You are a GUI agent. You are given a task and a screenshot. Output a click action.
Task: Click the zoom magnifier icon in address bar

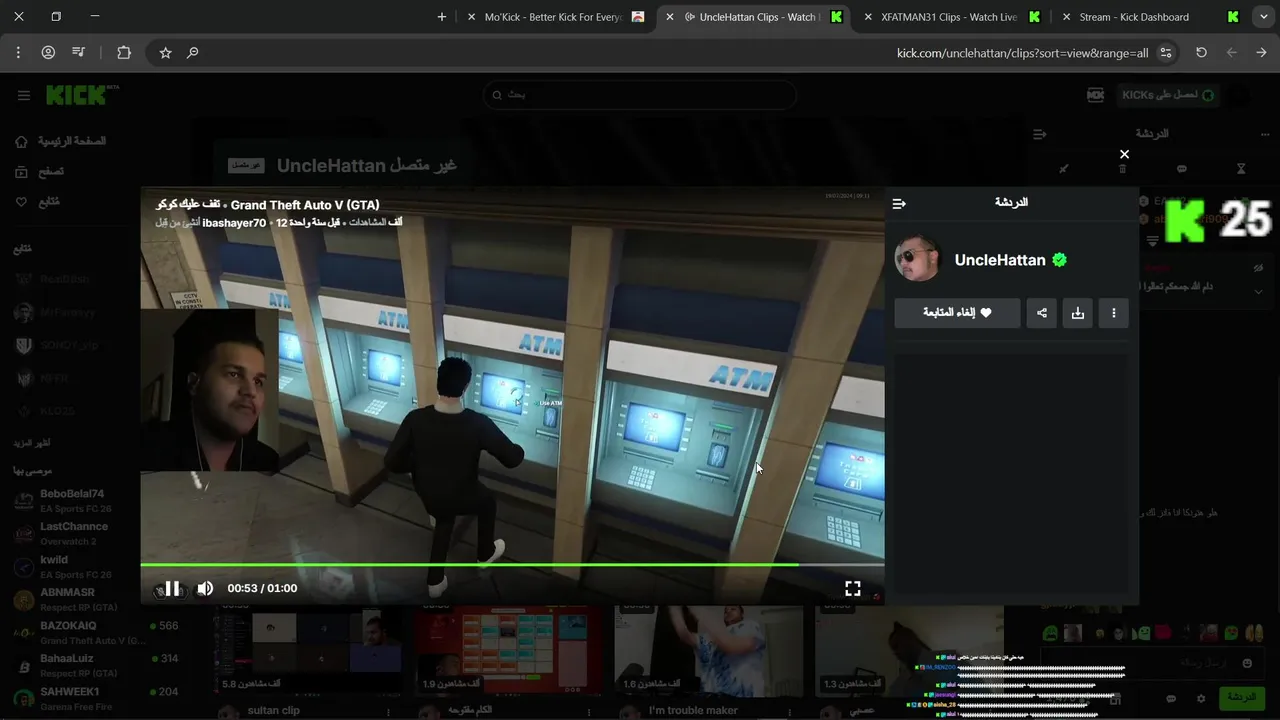click(x=193, y=53)
